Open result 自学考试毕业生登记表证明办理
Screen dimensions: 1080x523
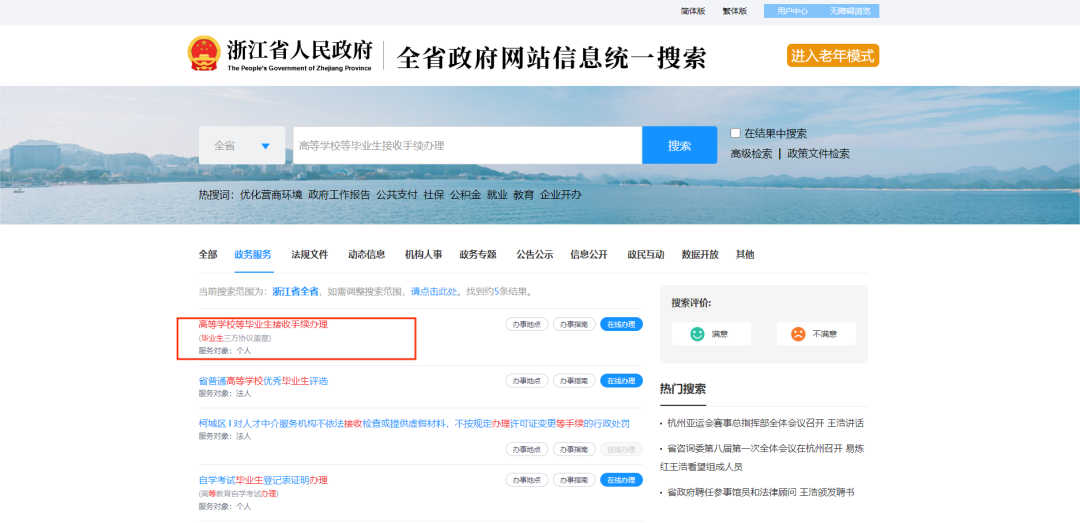tap(263, 480)
